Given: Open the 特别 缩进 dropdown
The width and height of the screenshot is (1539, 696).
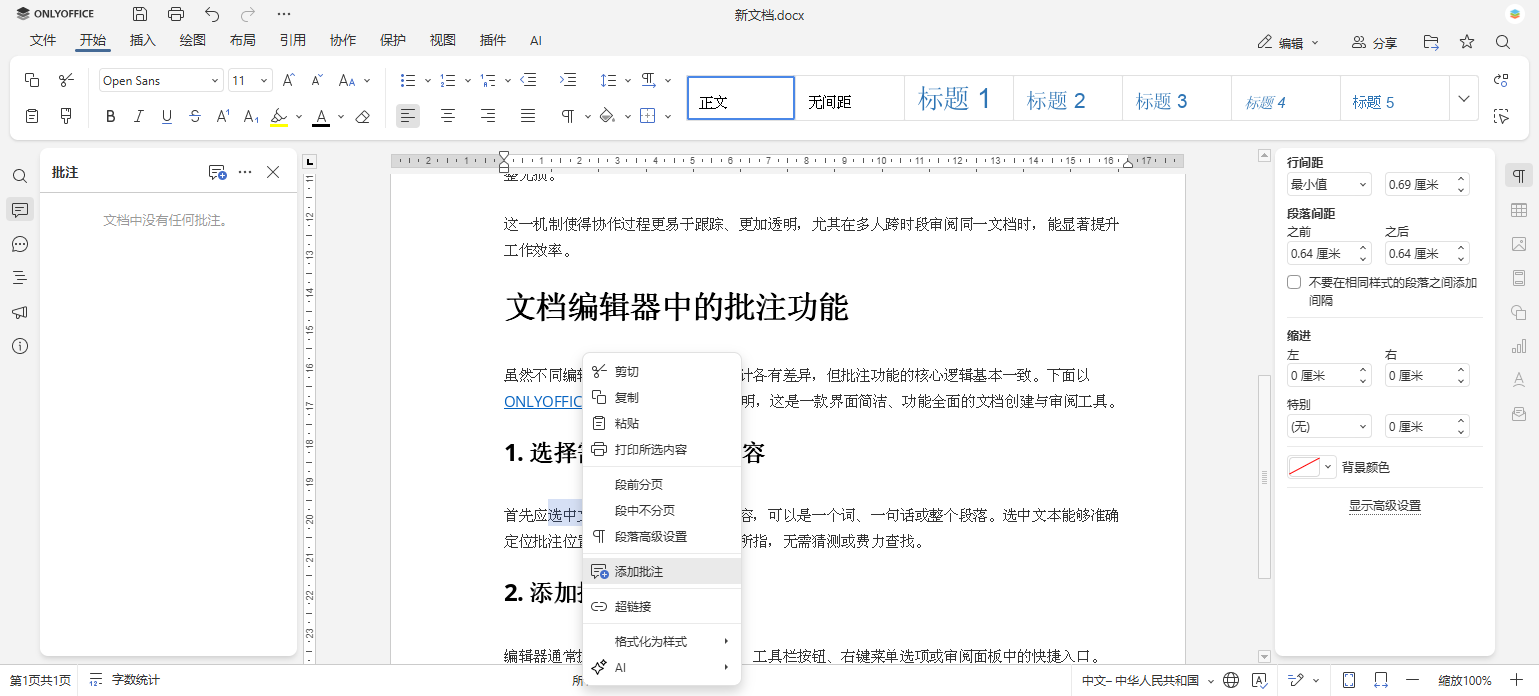Looking at the screenshot, I should (x=1329, y=425).
